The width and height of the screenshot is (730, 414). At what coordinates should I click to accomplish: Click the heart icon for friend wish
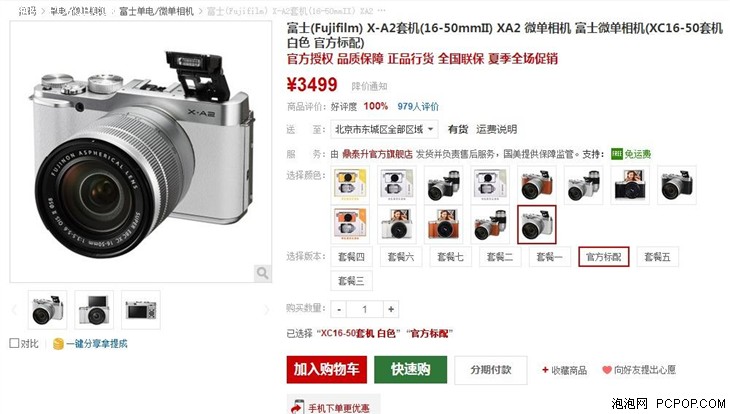(x=607, y=370)
